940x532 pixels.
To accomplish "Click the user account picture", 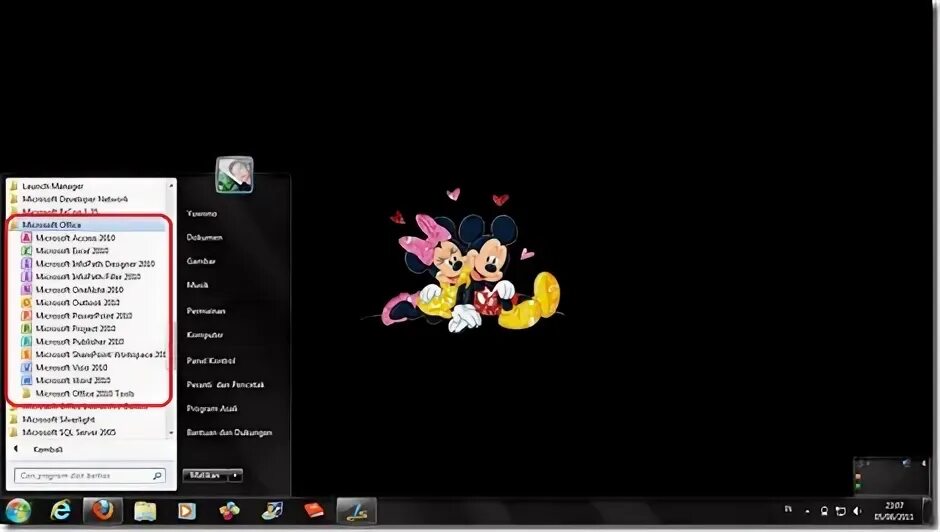I will pyautogui.click(x=234, y=175).
